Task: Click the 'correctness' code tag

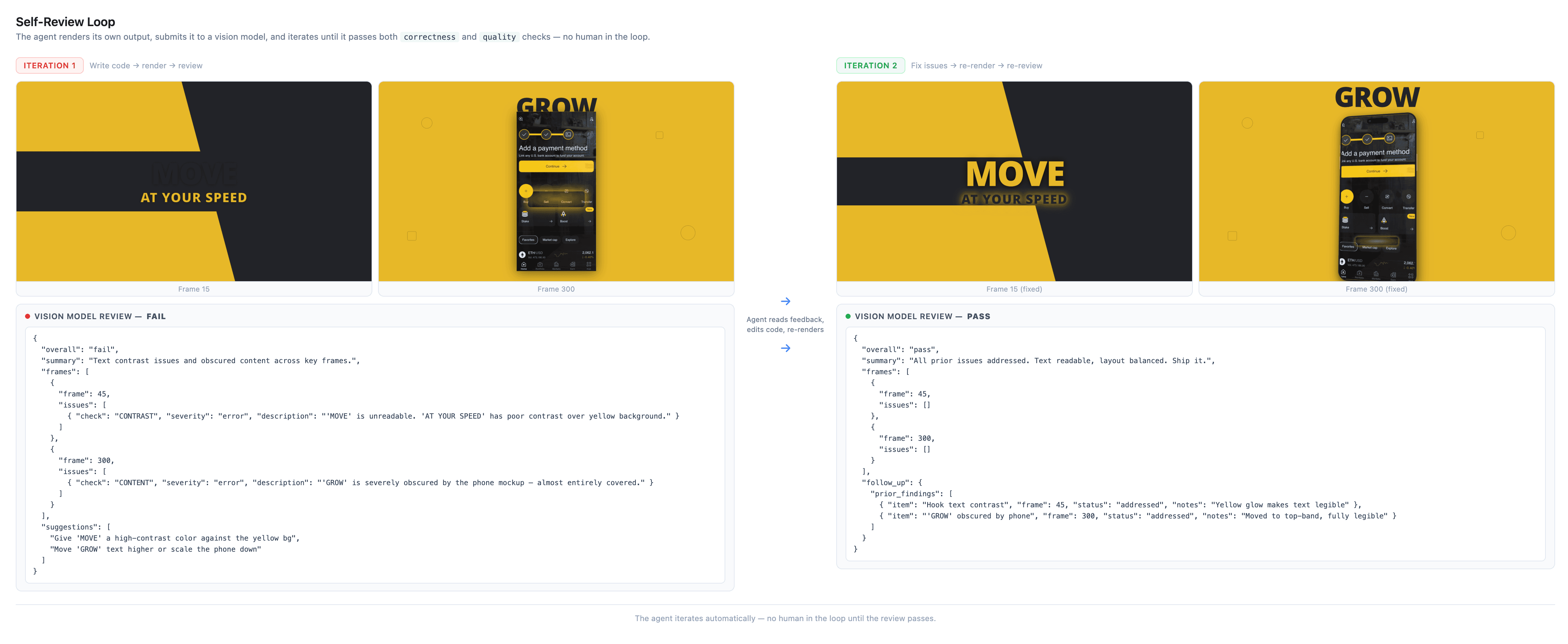Action: click(429, 37)
